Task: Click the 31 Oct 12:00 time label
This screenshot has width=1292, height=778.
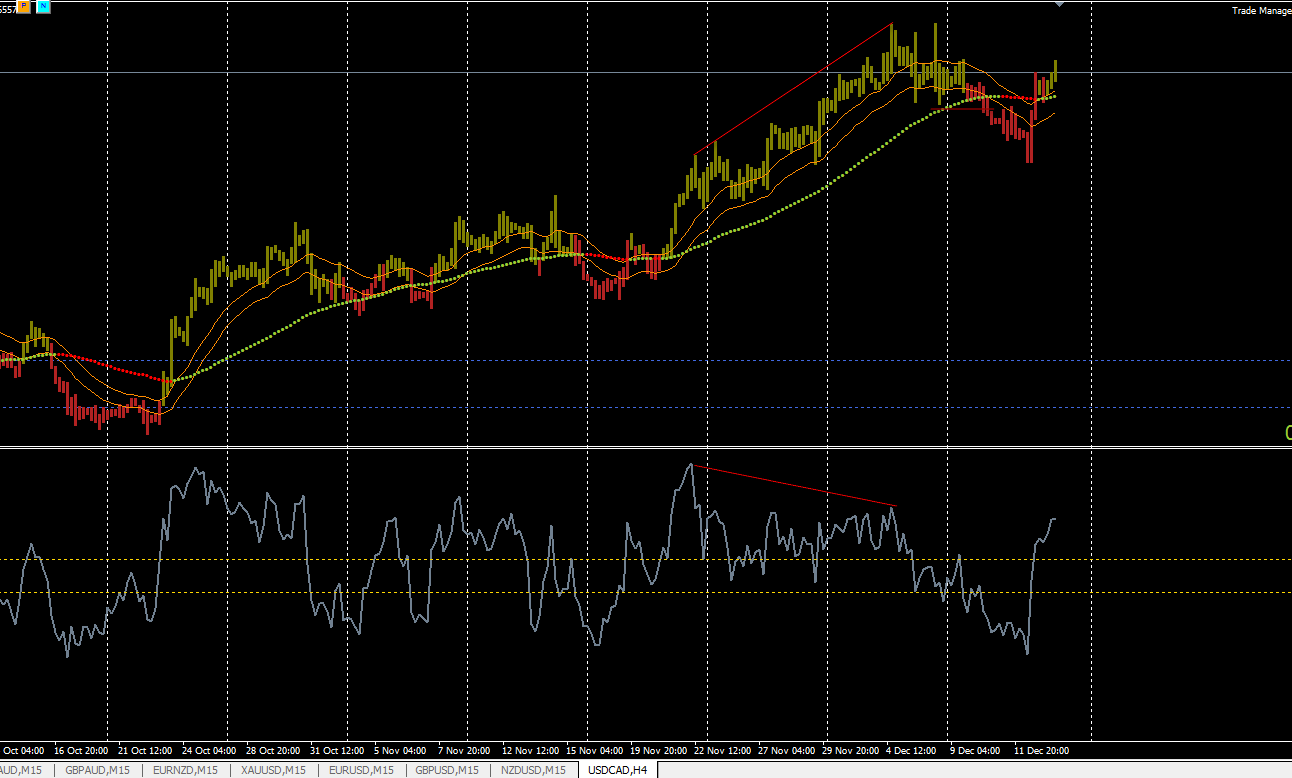Action: (x=337, y=750)
